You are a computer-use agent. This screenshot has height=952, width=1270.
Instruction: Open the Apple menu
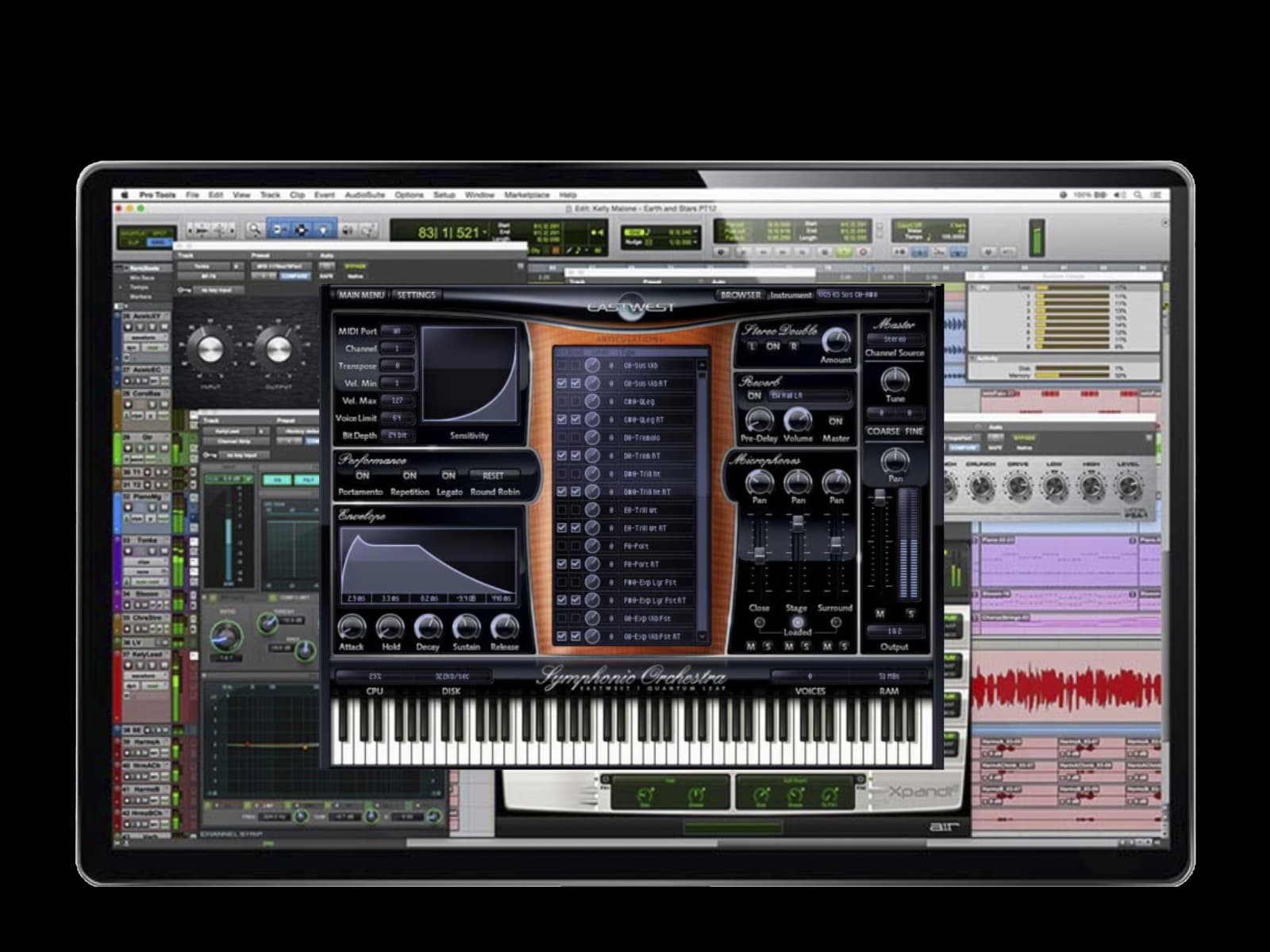(x=125, y=194)
